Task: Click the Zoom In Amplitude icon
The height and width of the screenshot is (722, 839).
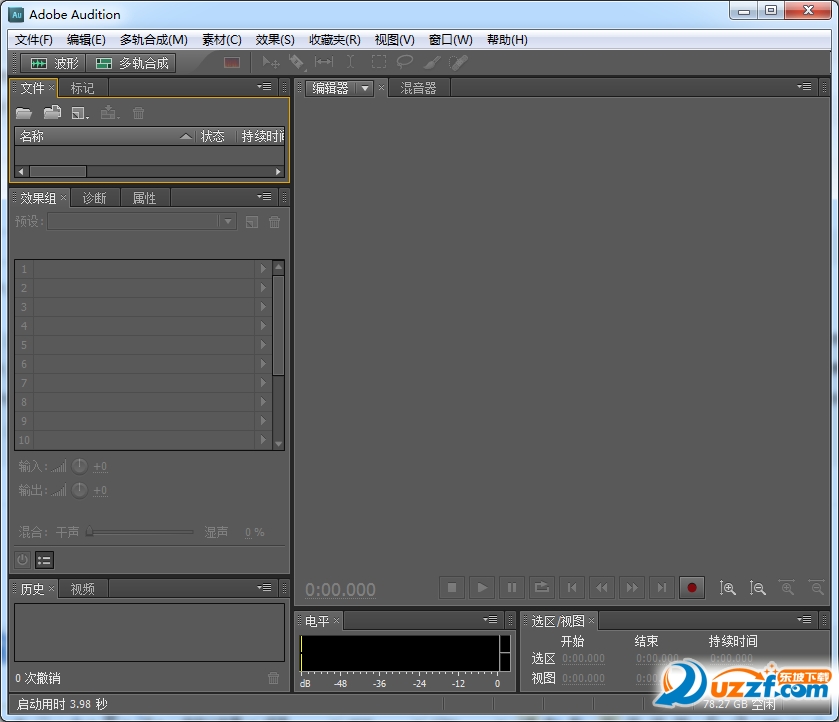Action: point(727,588)
